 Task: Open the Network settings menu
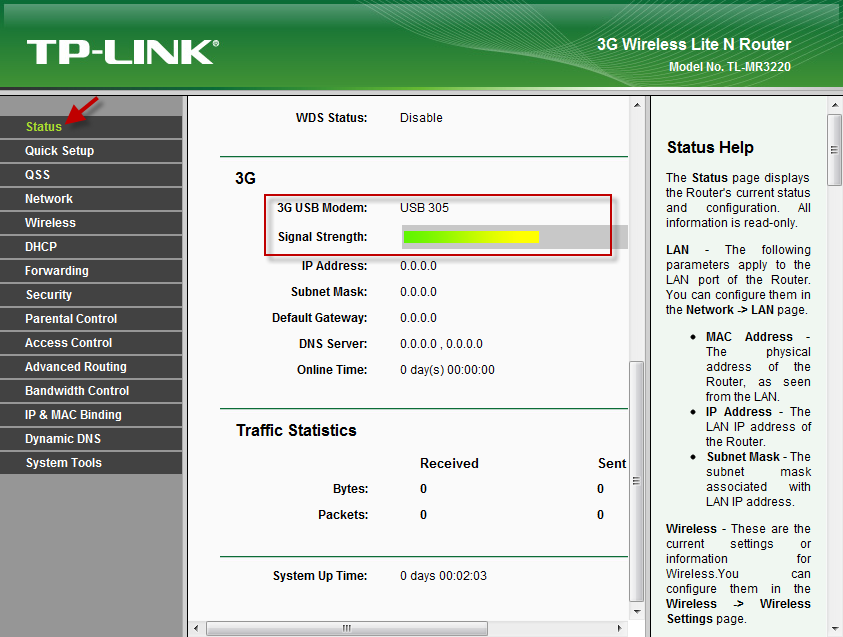[91, 199]
